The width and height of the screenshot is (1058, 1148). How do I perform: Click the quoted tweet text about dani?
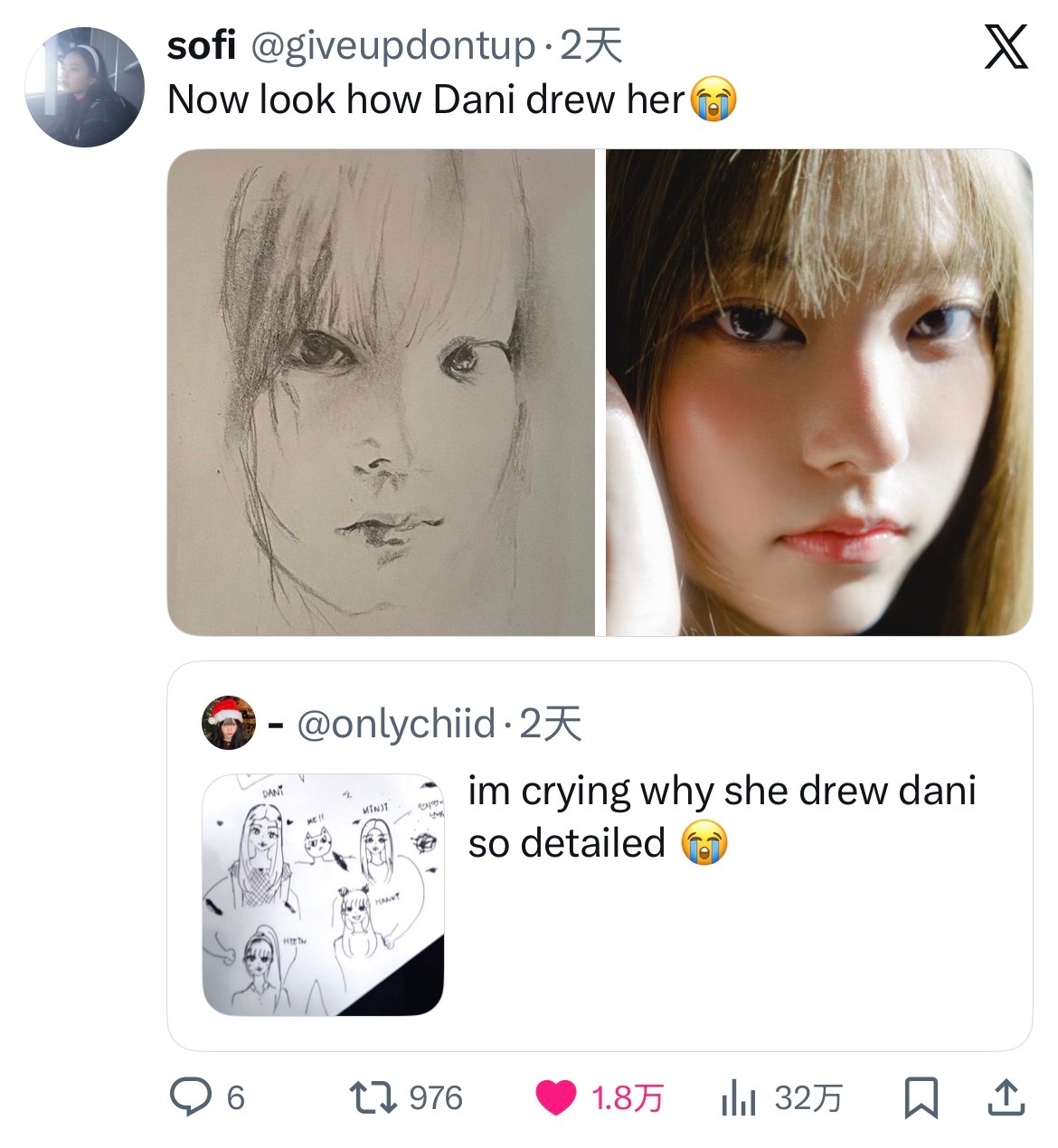pos(721,816)
